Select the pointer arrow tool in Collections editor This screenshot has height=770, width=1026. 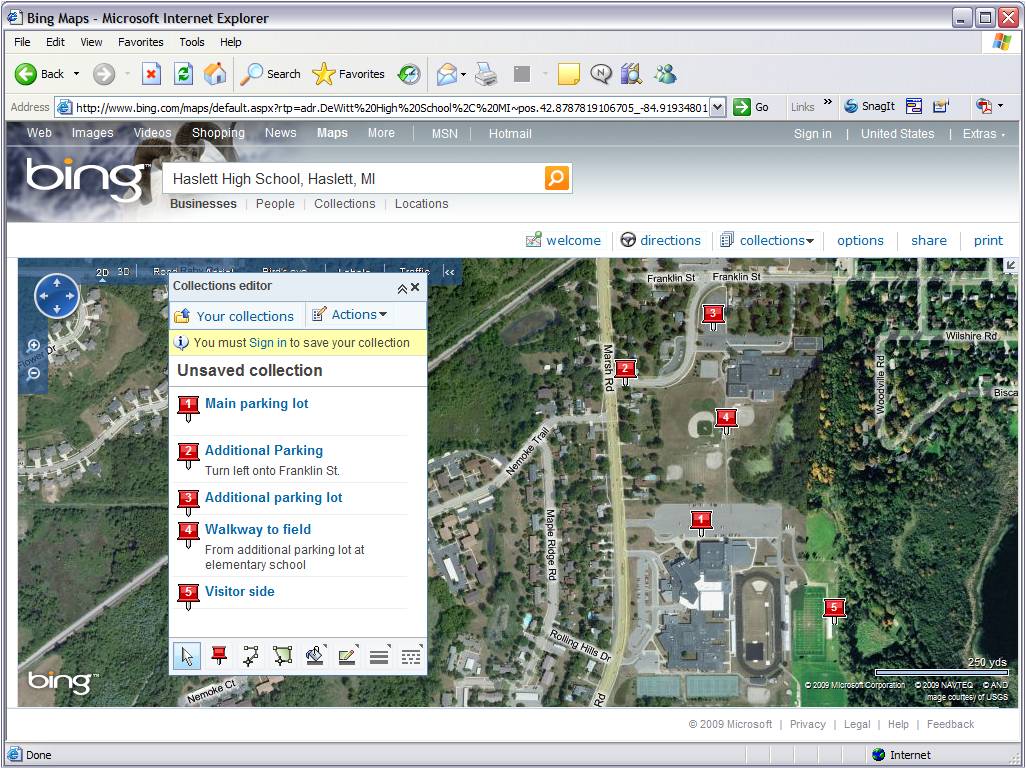187,656
